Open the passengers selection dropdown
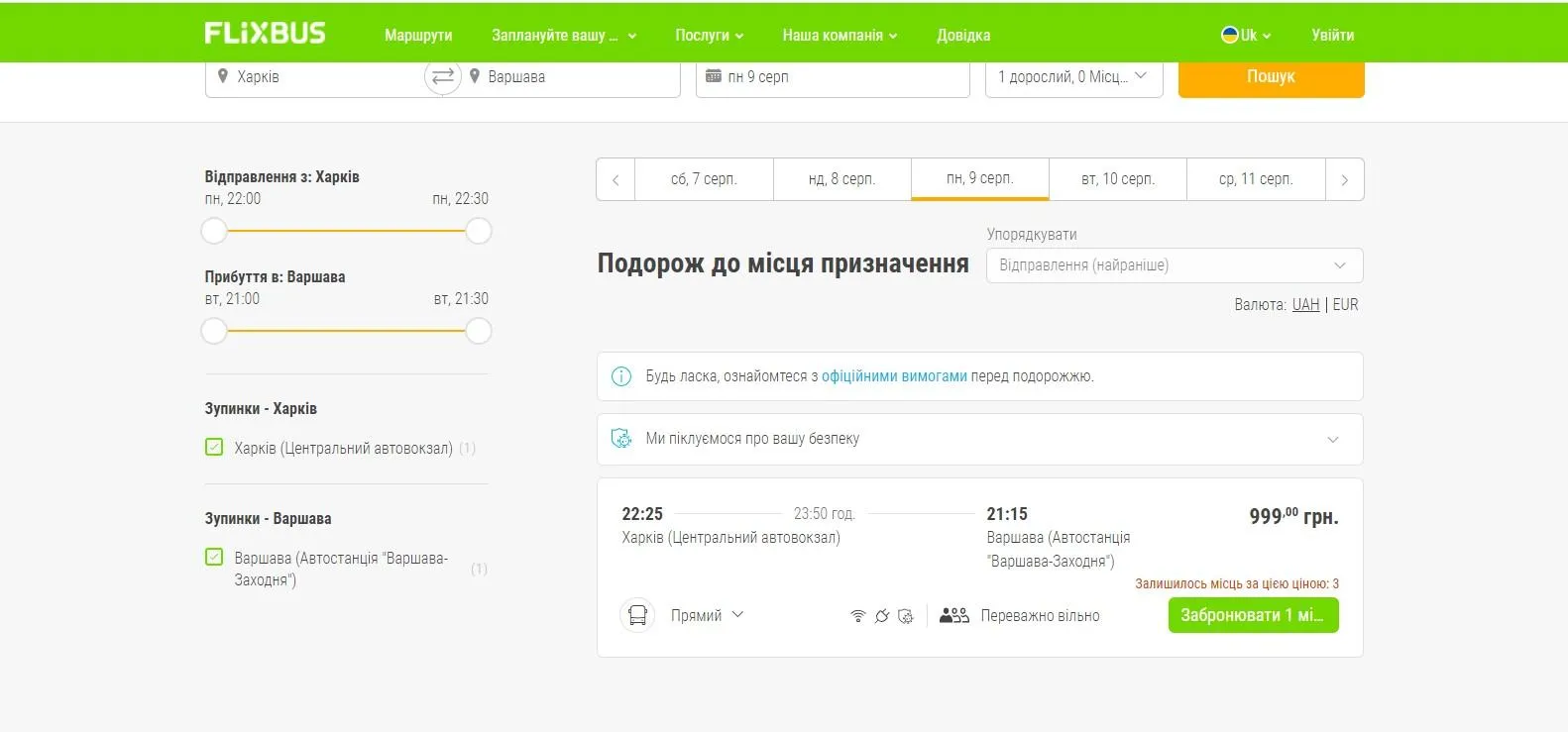Viewport: 1568px width, 732px height. [x=1072, y=76]
